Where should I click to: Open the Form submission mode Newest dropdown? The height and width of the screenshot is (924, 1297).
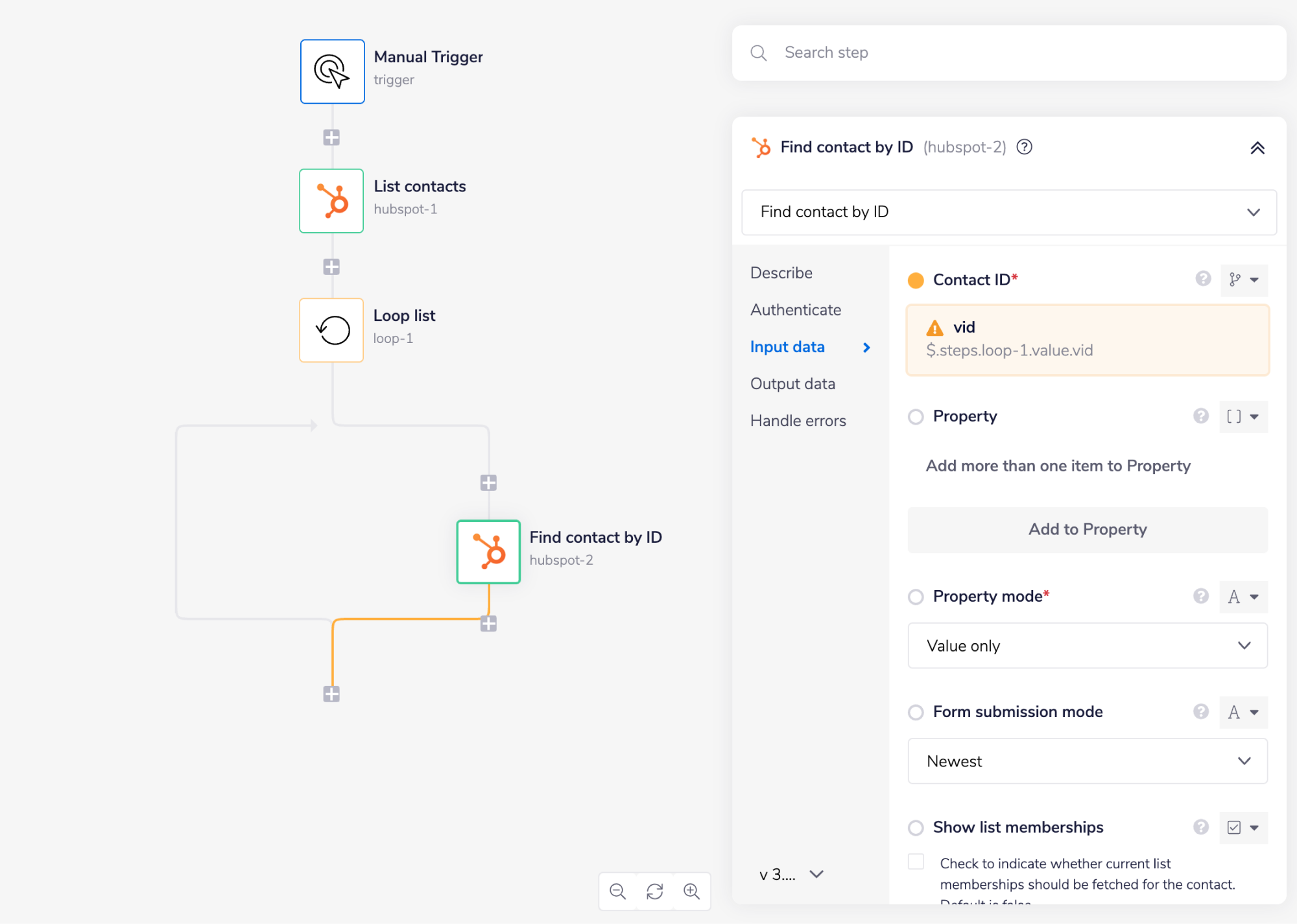point(1087,761)
